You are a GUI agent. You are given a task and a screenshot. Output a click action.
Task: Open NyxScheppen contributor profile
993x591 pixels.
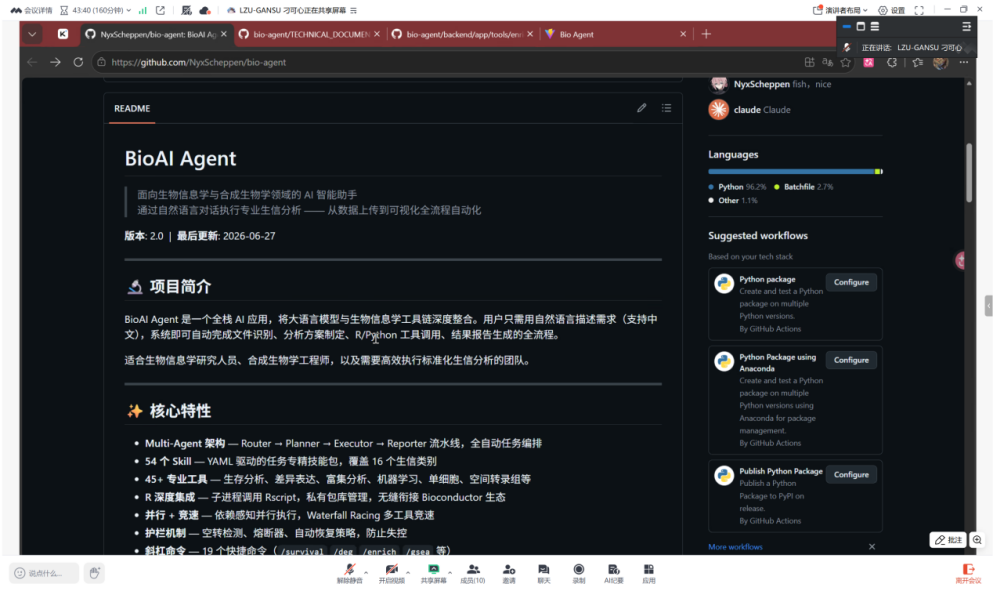(x=761, y=84)
